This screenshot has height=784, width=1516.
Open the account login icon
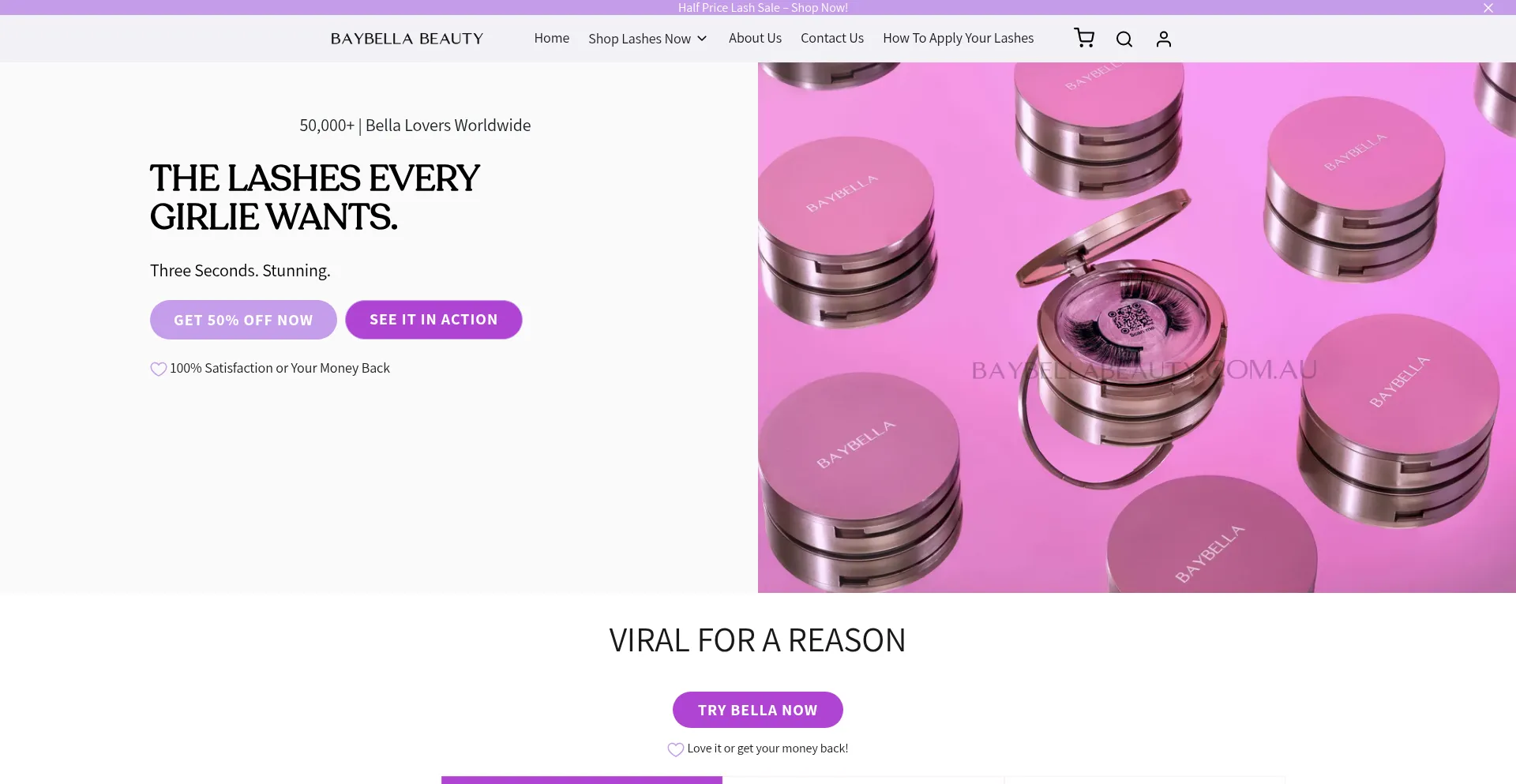[1163, 38]
